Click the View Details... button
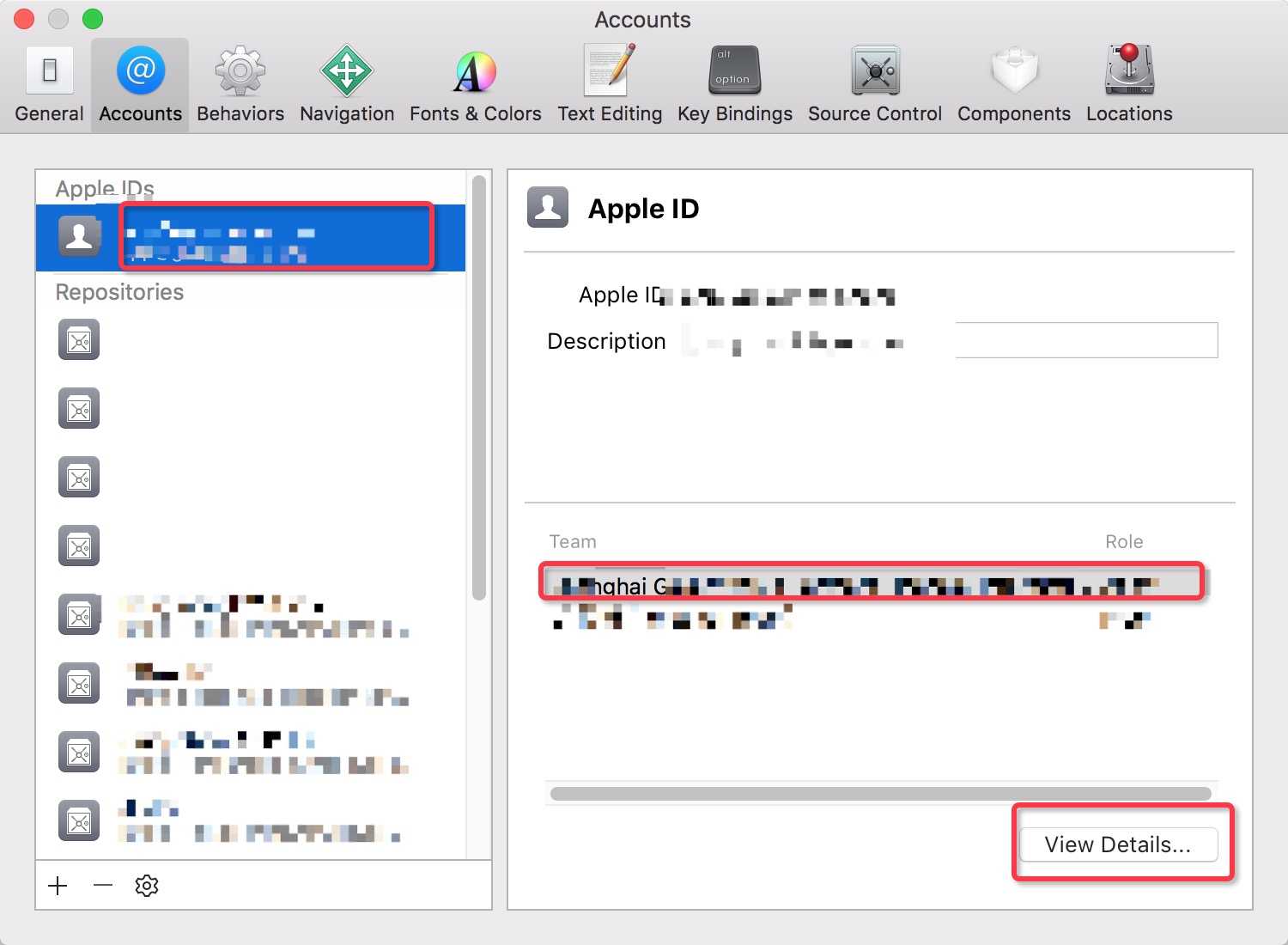This screenshot has width=1288, height=945. 1118,844
